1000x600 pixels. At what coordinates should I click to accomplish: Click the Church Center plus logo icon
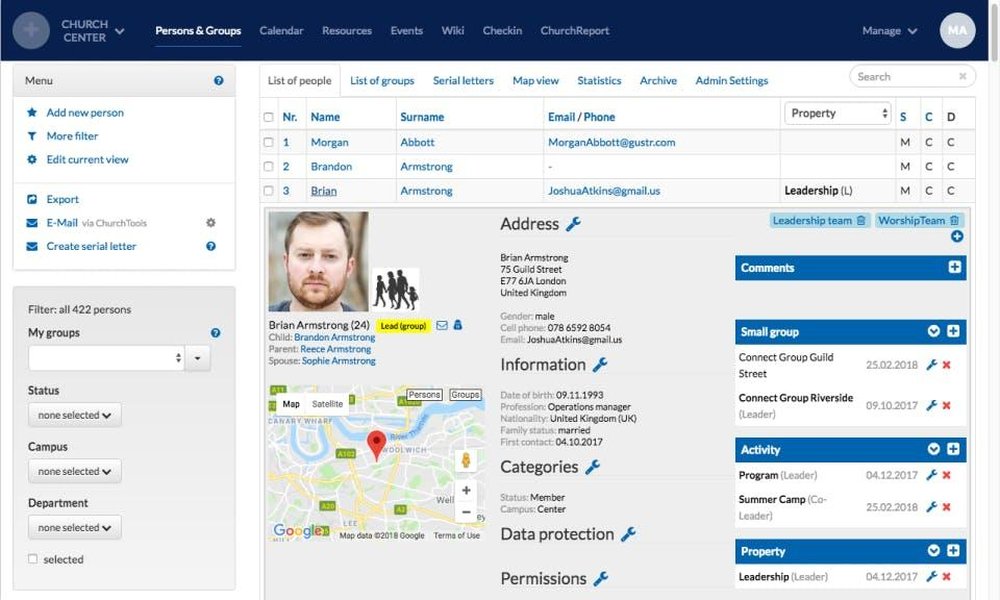click(x=31, y=30)
